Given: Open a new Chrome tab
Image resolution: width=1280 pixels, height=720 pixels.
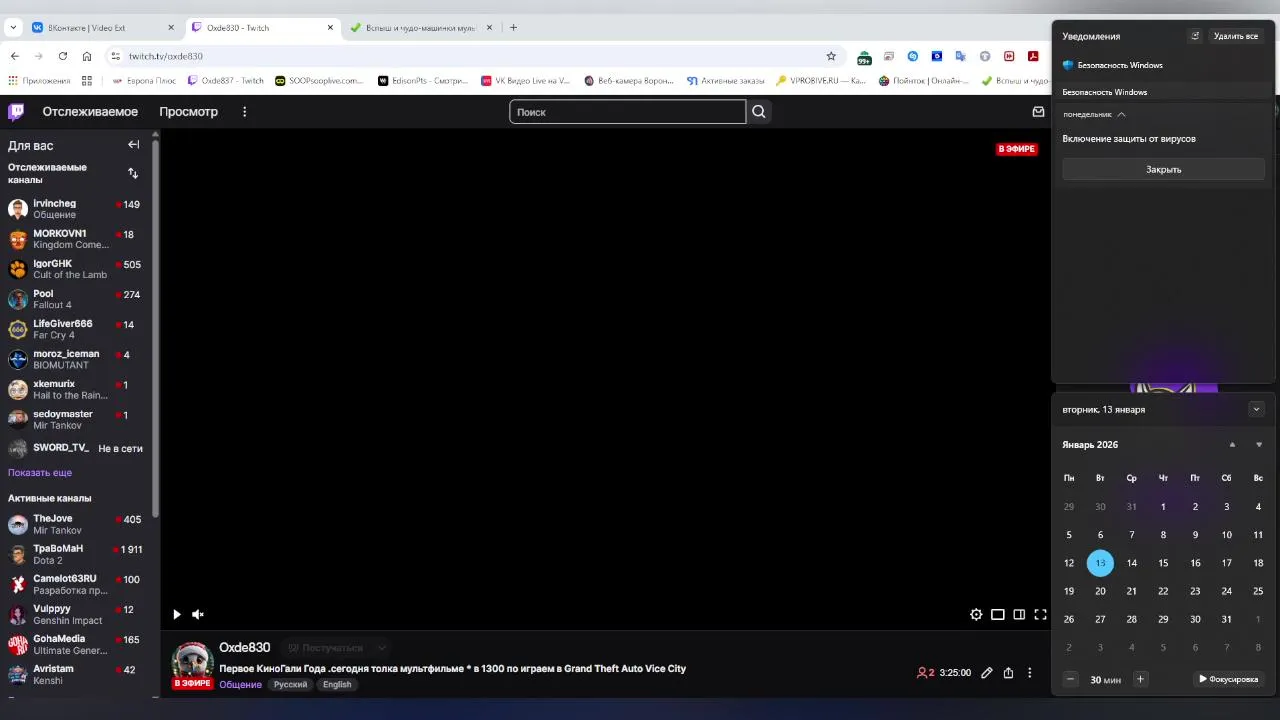Looking at the screenshot, I should tap(513, 27).
